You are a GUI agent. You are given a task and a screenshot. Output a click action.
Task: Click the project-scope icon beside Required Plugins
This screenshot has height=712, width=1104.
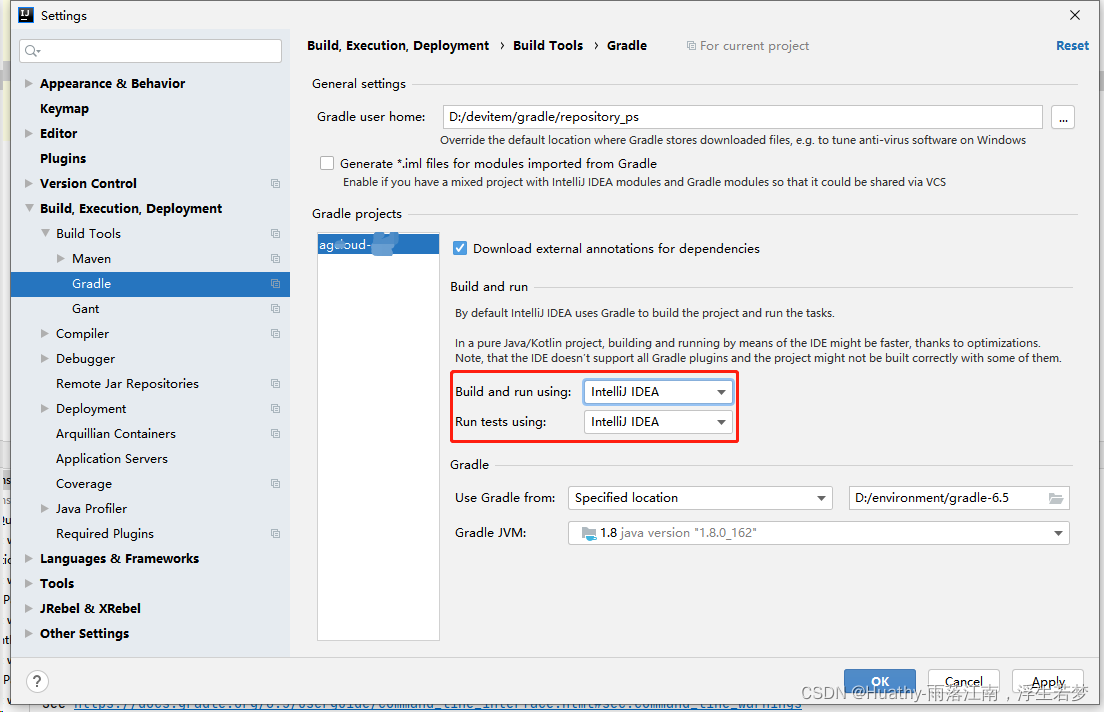pos(275,533)
